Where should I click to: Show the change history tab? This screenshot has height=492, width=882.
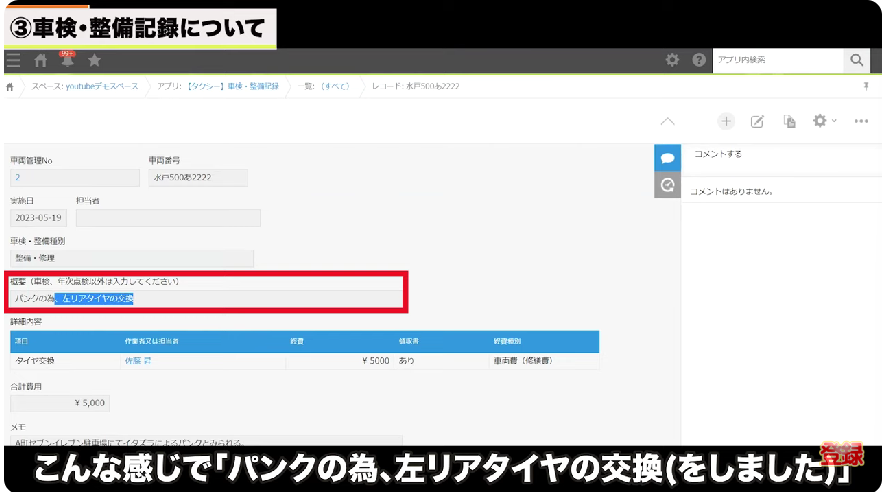point(667,184)
